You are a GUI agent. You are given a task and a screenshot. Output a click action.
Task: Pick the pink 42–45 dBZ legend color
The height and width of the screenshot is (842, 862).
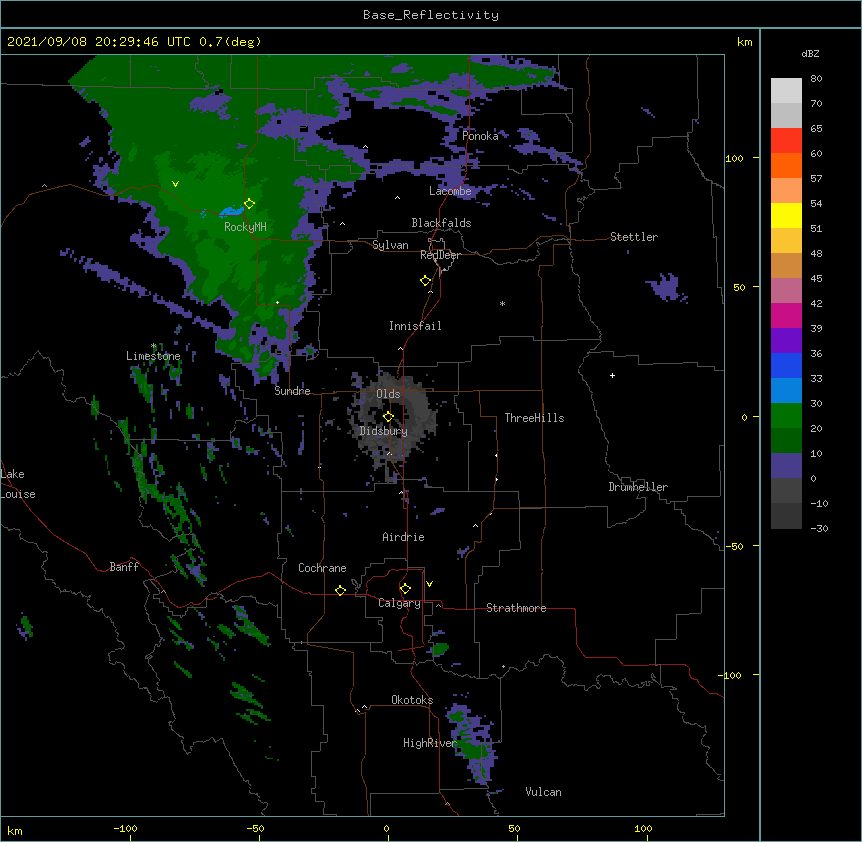[x=786, y=291]
